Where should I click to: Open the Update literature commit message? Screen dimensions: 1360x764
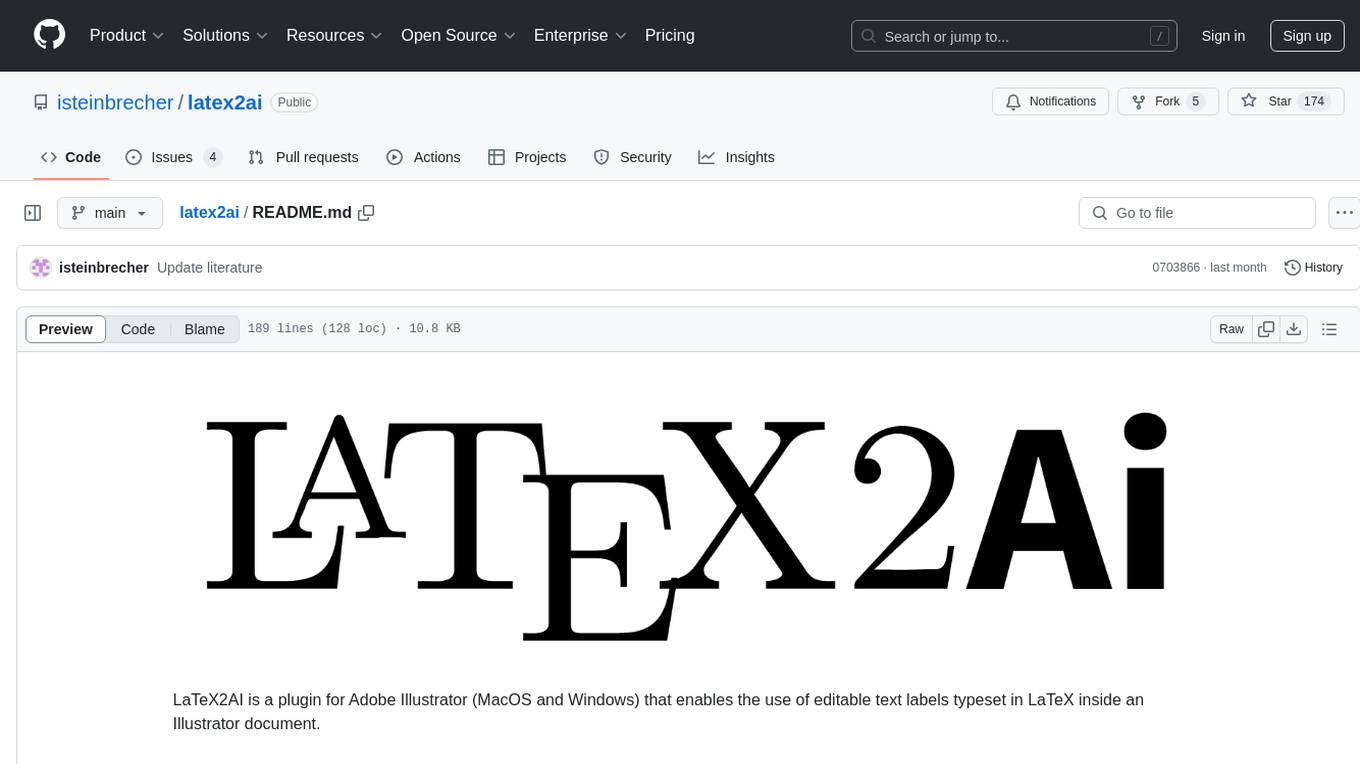pos(210,268)
